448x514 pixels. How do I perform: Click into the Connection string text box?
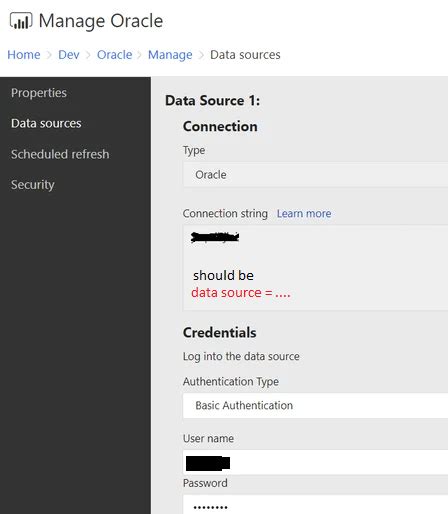click(315, 268)
